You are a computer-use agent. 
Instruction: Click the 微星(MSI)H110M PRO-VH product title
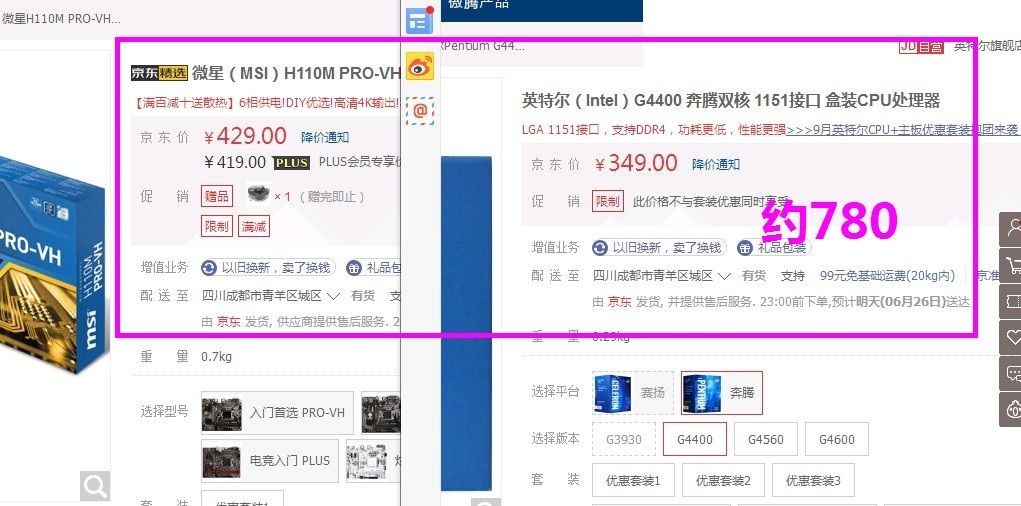click(296, 73)
